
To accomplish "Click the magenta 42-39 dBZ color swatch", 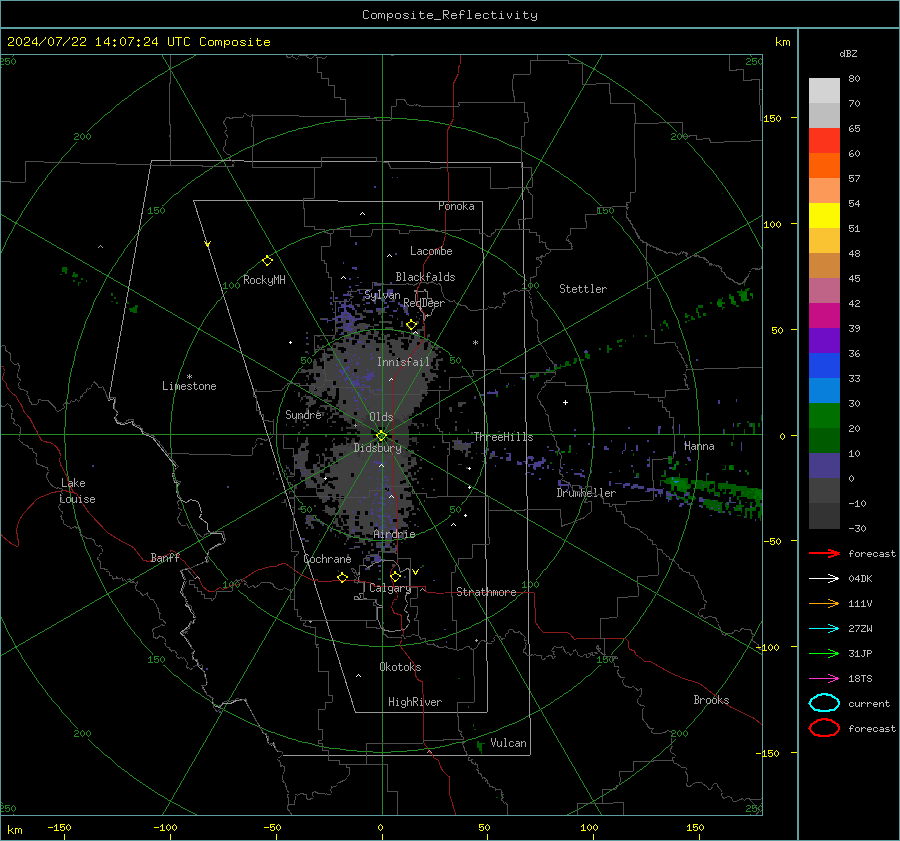I will point(824,316).
